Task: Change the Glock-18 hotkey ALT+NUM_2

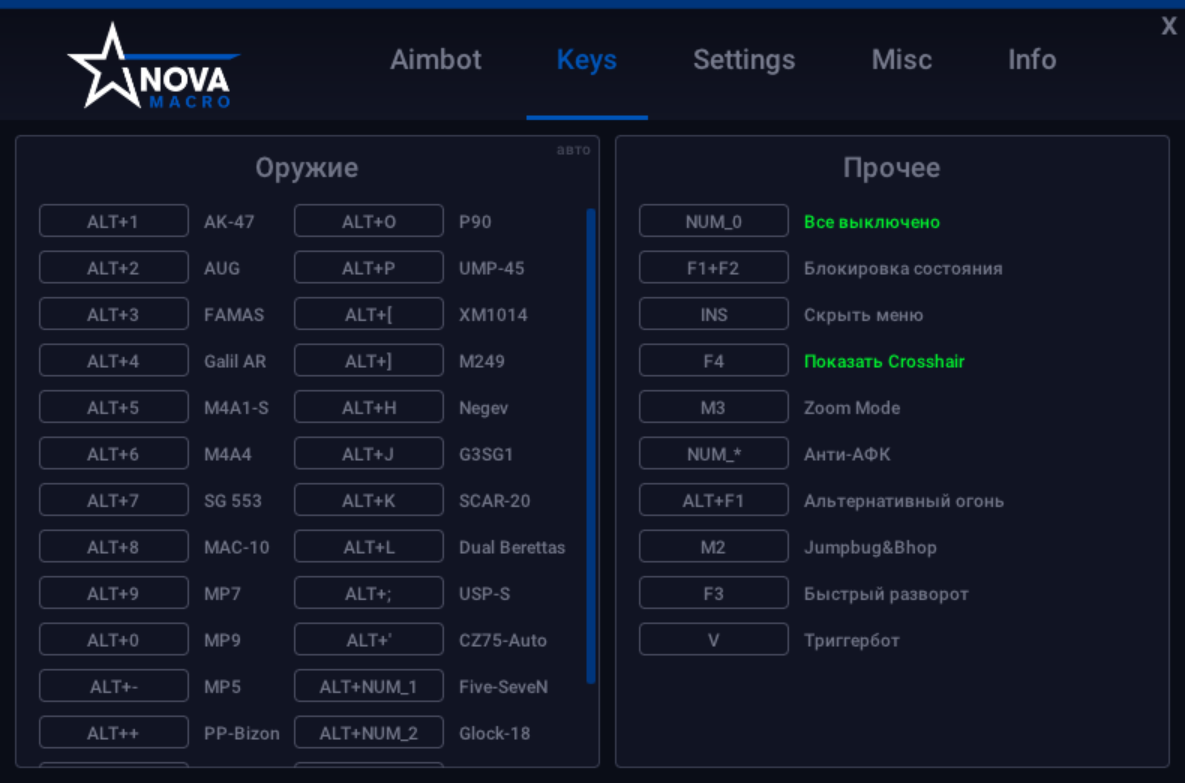Action: point(368,732)
